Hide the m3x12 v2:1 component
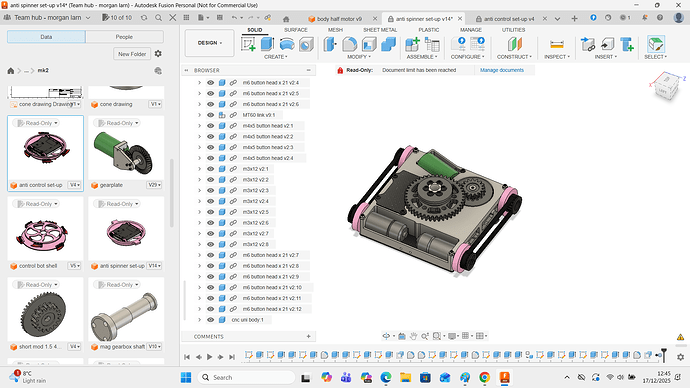 (x=210, y=168)
